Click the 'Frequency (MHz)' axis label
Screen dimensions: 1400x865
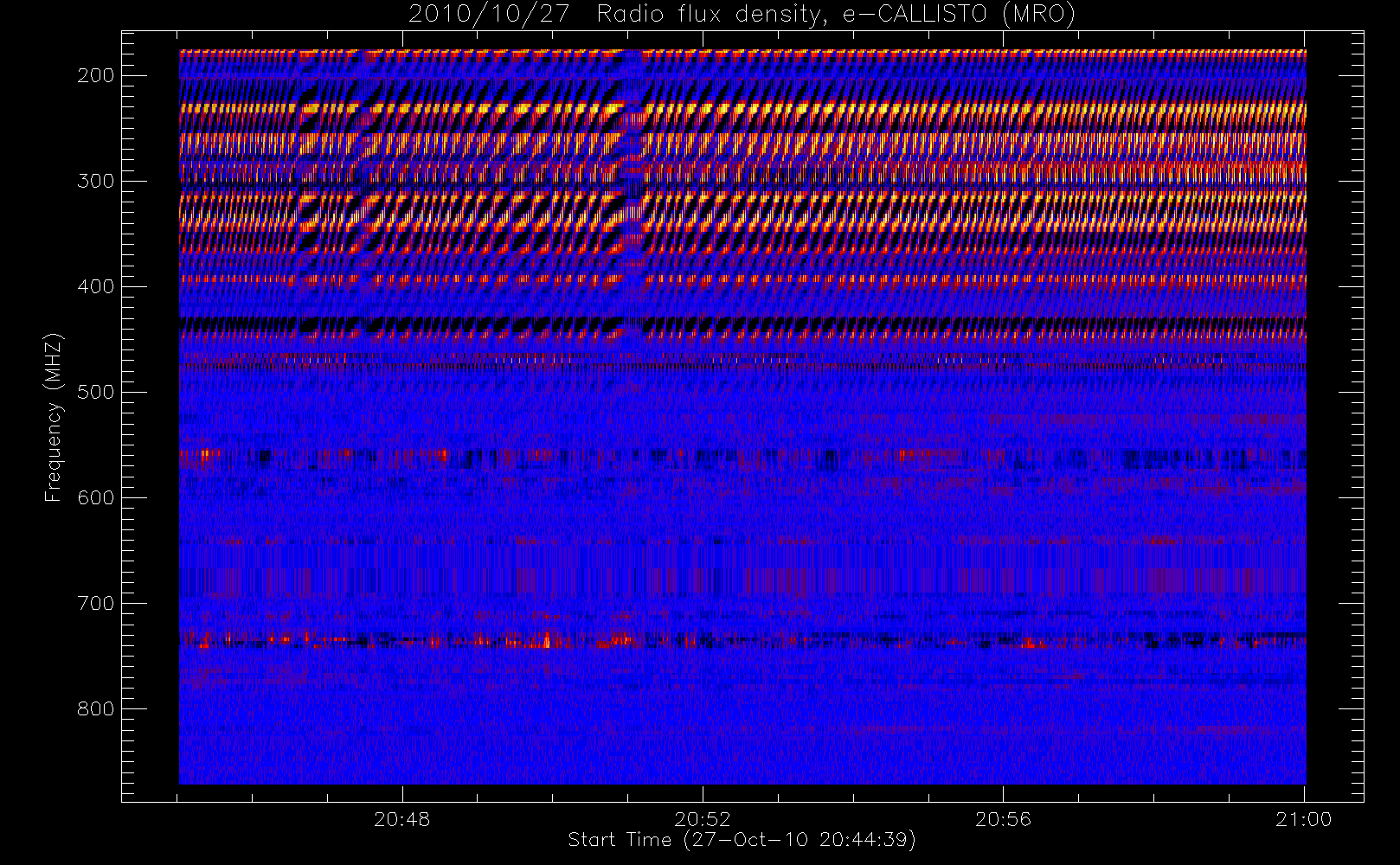54,417
